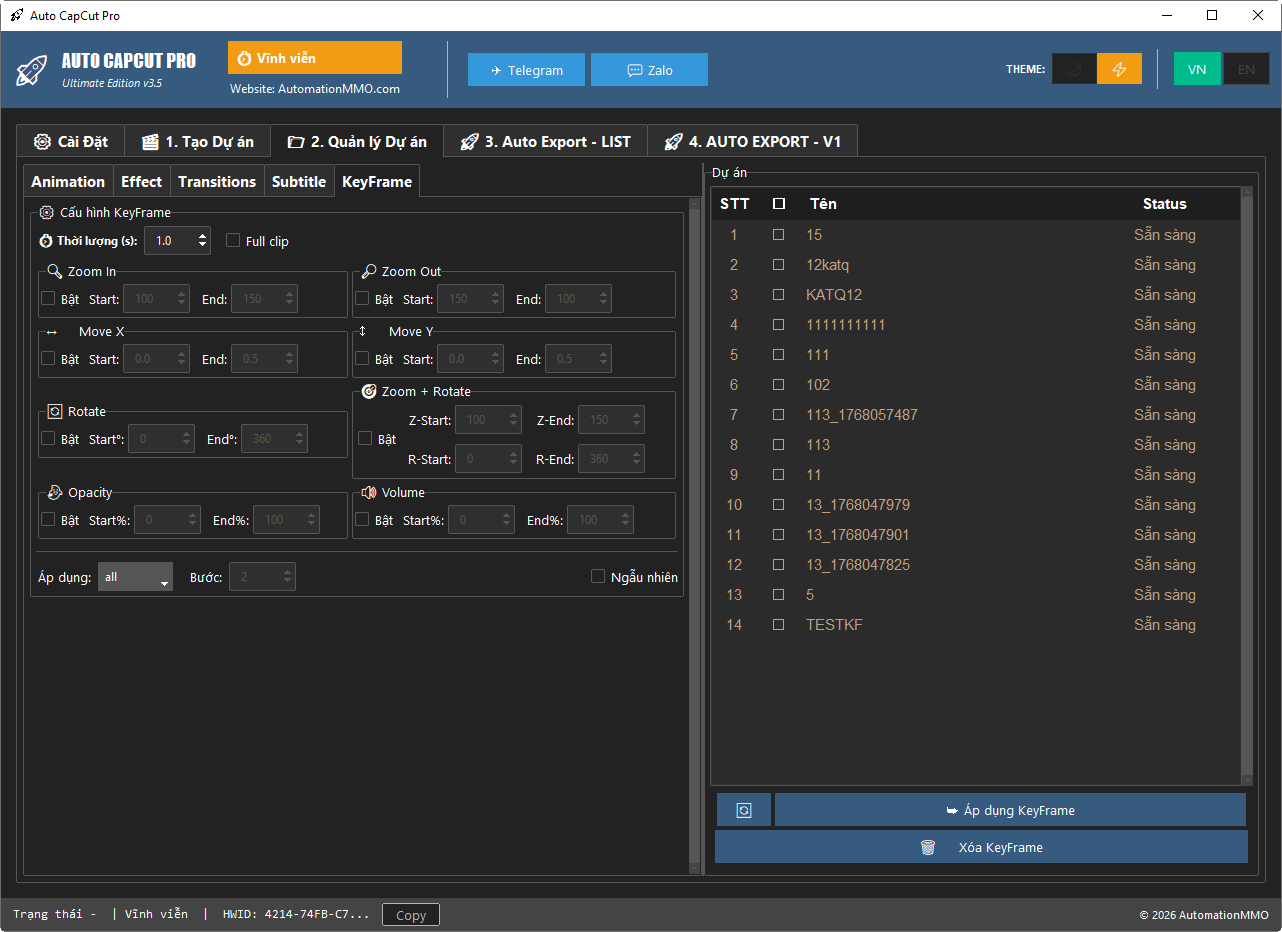Click the Zoom Out Start value field

470,299
